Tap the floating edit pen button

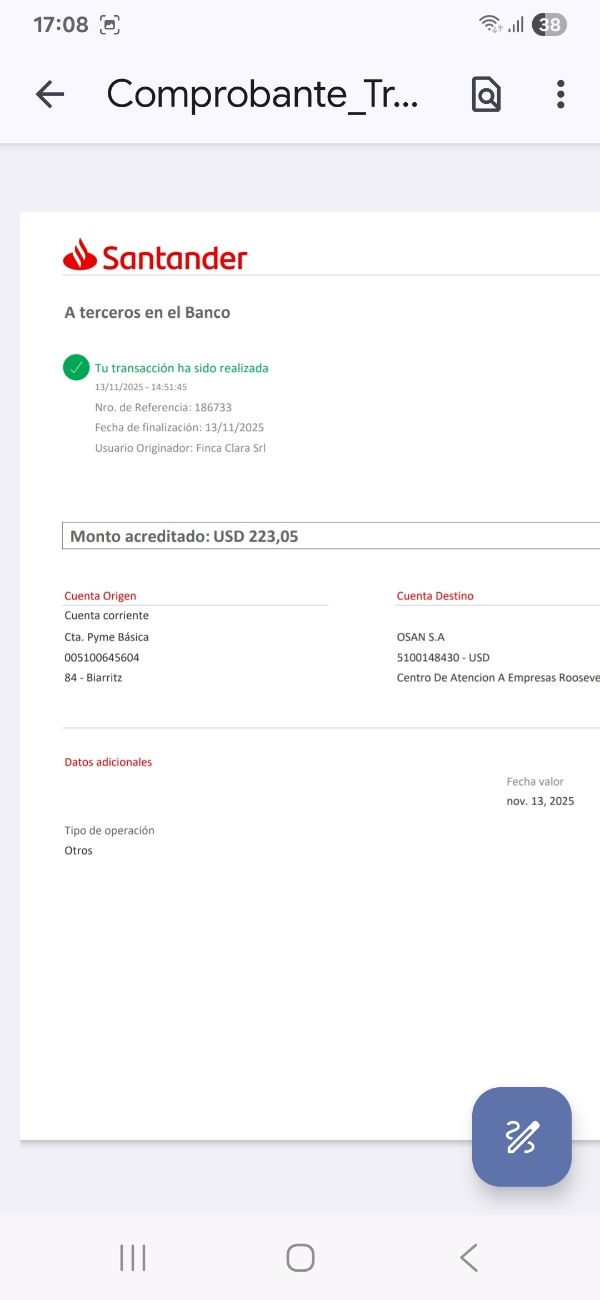[521, 1137]
